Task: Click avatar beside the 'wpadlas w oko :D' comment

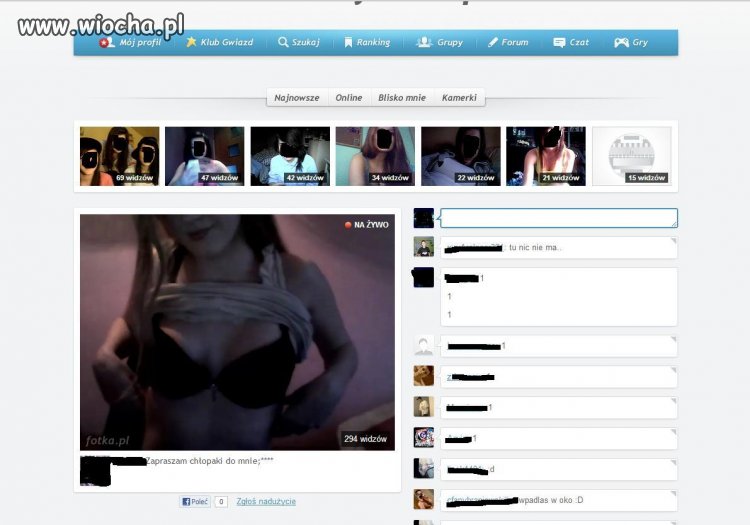Action: point(424,499)
